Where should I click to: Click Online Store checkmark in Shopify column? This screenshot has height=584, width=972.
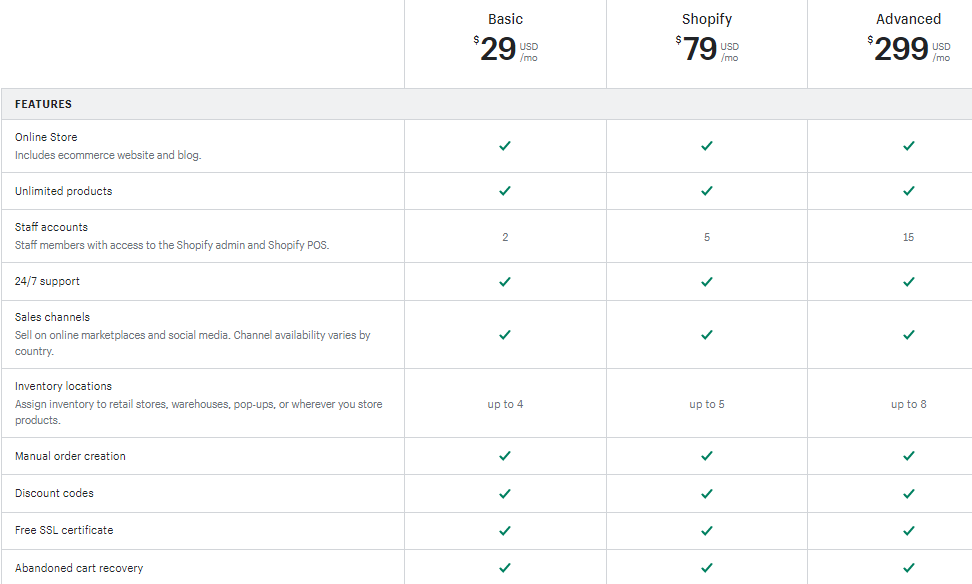707,146
